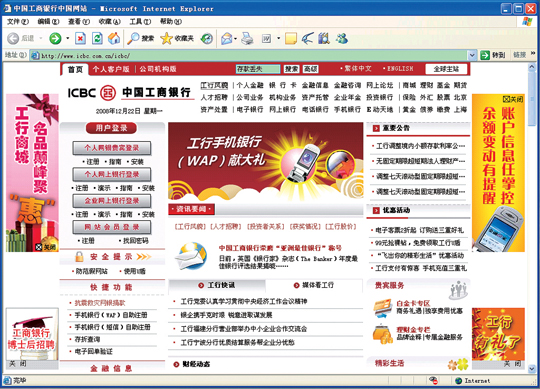
Task: Refresh the page with toolbar icon
Action: [x=97, y=38]
